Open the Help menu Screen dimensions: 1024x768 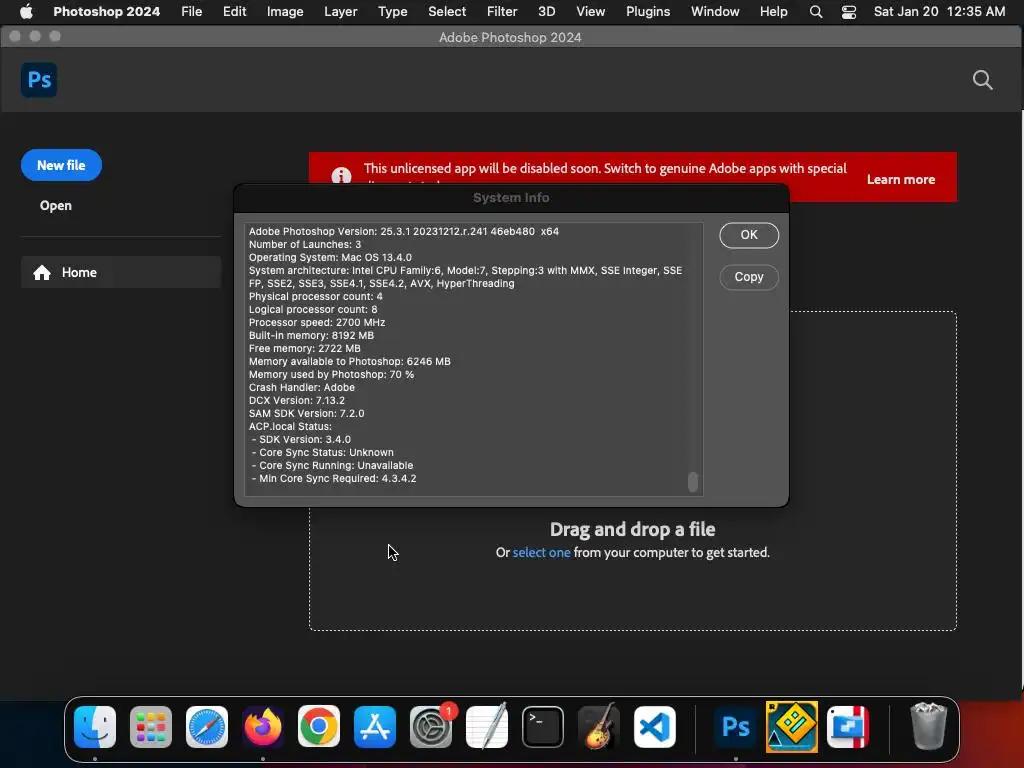pyautogui.click(x=773, y=12)
